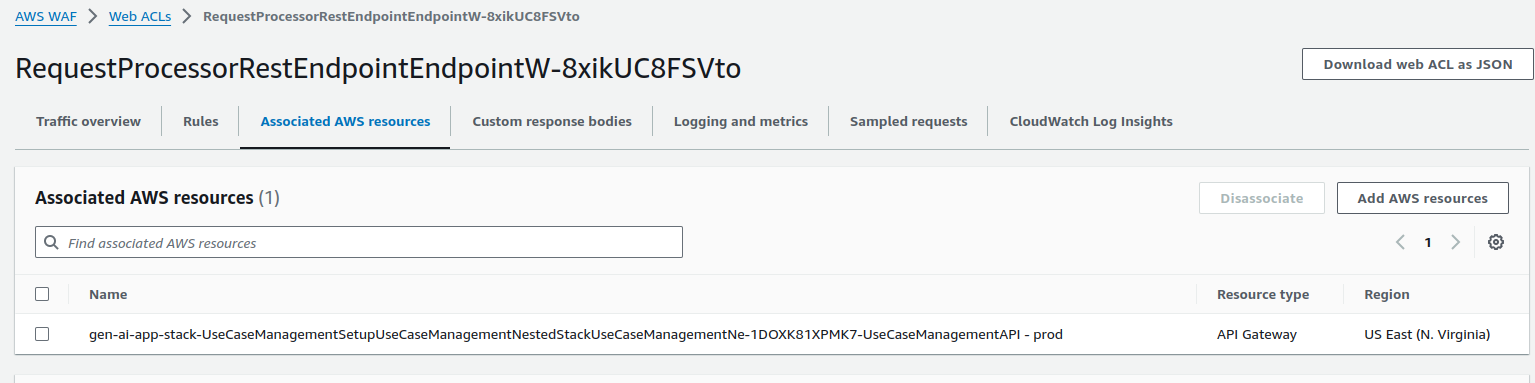
Task: Go to previous page arrow
Action: coord(1400,242)
